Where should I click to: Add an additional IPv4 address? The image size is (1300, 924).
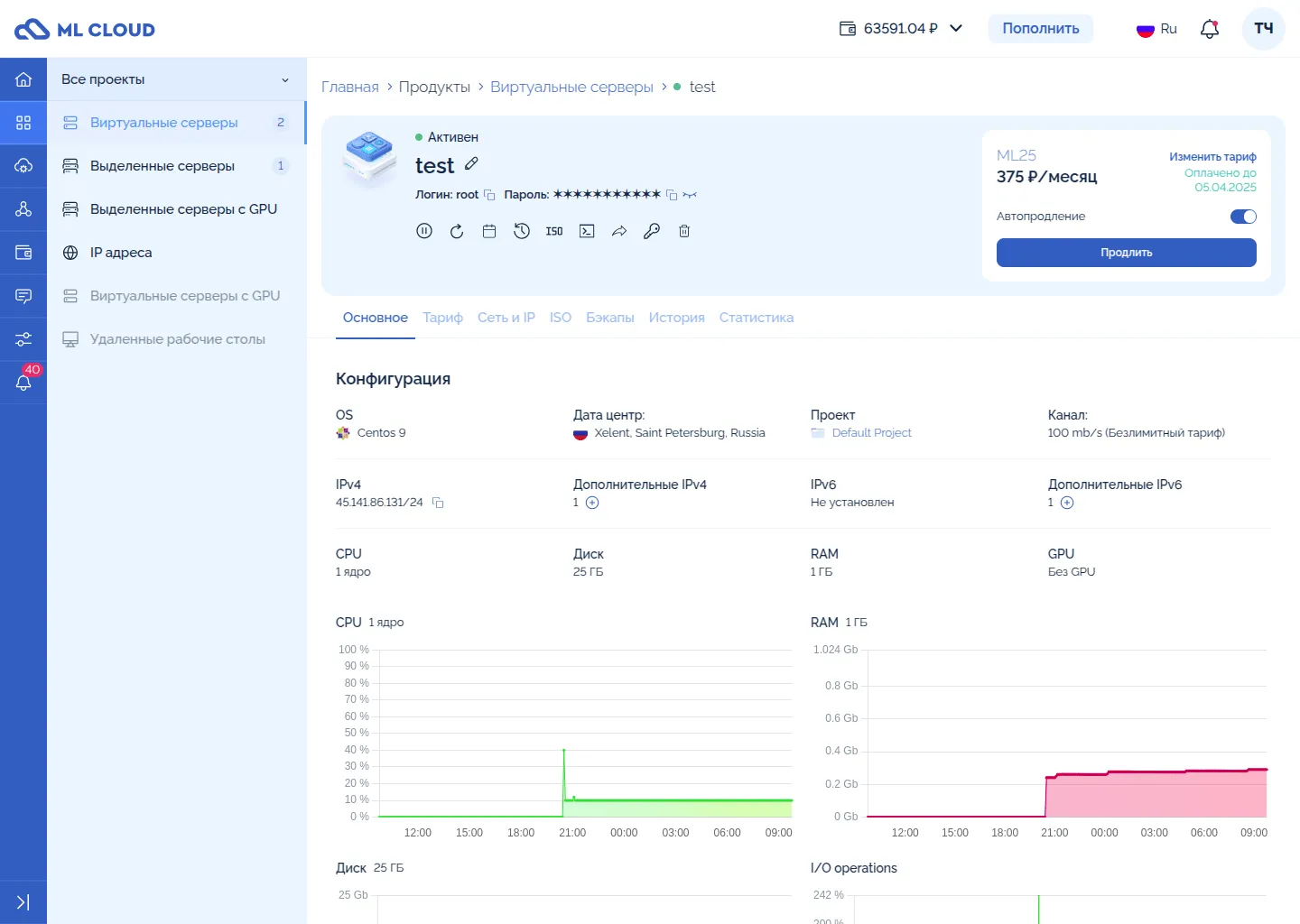pyautogui.click(x=592, y=503)
